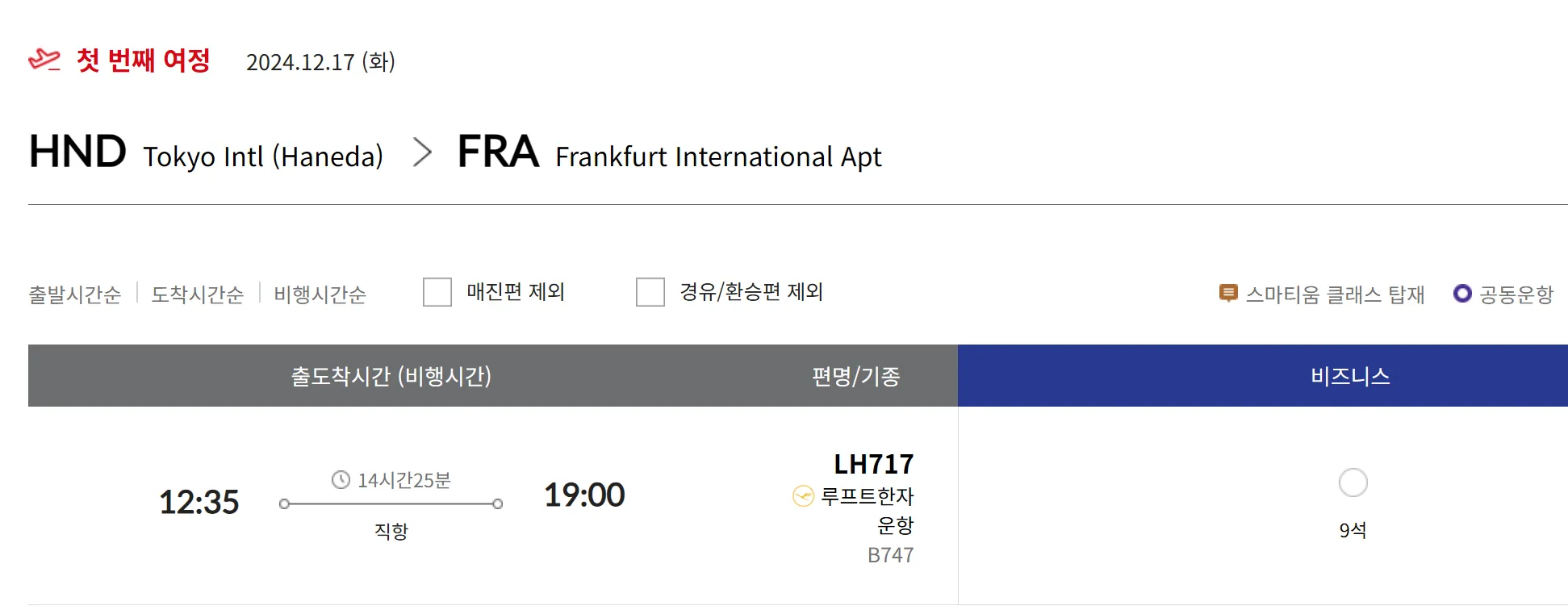
Task: Sort flights by 도착시간순
Action: [x=198, y=294]
